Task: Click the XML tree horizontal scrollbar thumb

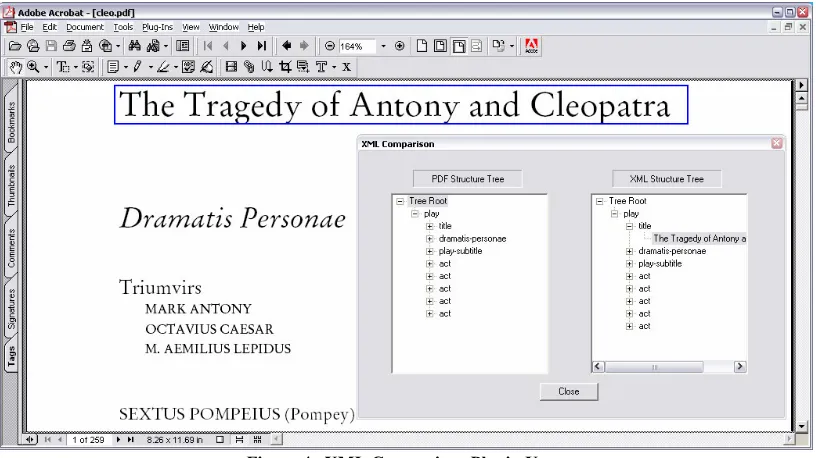Action: pos(654,367)
